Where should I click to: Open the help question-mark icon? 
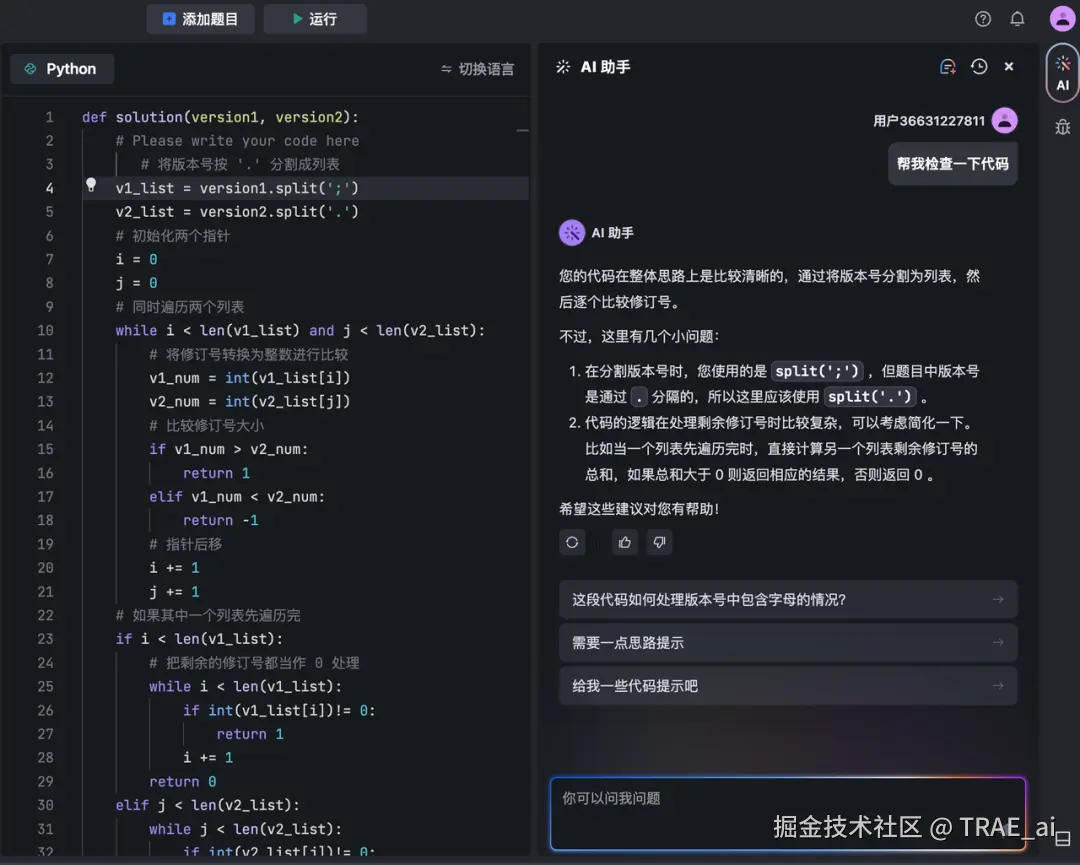point(982,18)
